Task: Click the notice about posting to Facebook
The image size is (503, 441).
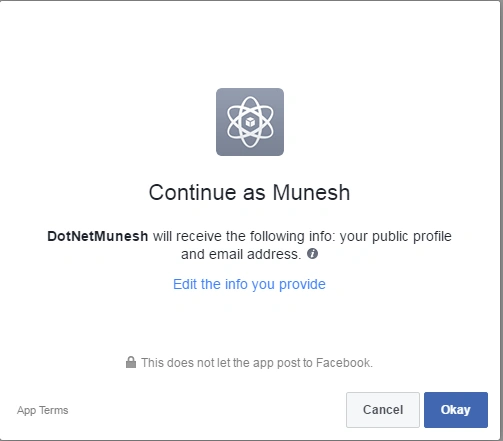Action: pos(257,363)
